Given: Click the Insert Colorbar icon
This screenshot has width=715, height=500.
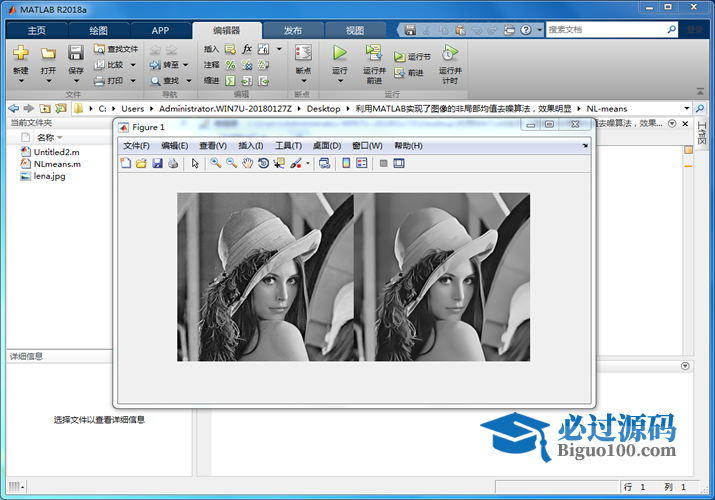Looking at the screenshot, I should coord(346,163).
